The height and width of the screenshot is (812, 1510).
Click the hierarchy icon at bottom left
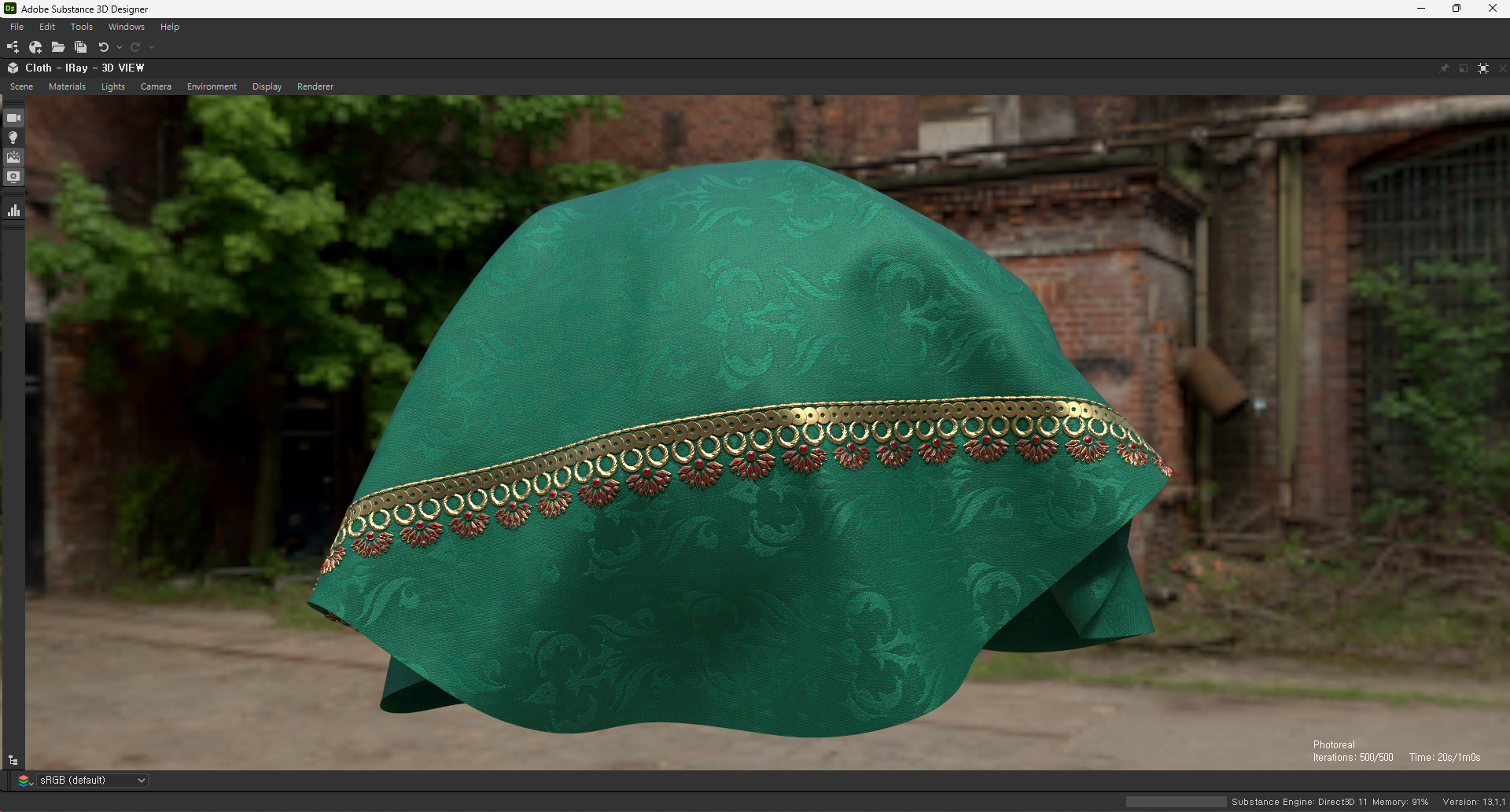click(13, 761)
